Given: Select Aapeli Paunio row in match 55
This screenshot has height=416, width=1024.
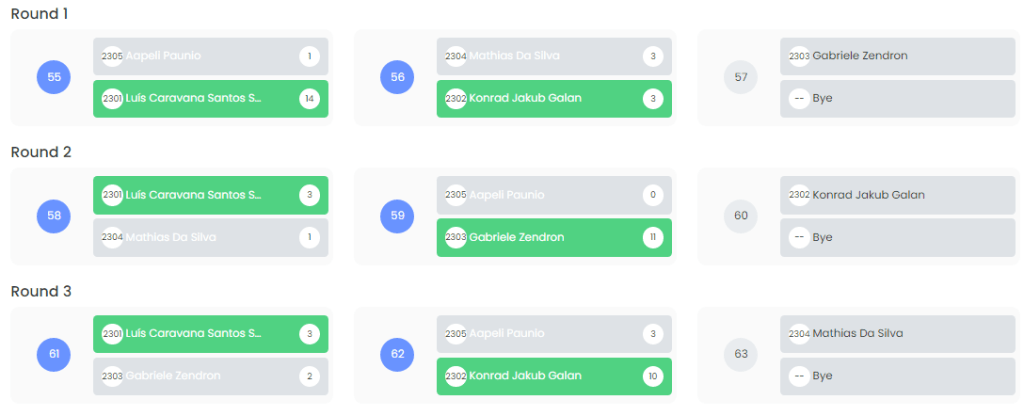Looking at the screenshot, I should tap(200, 57).
